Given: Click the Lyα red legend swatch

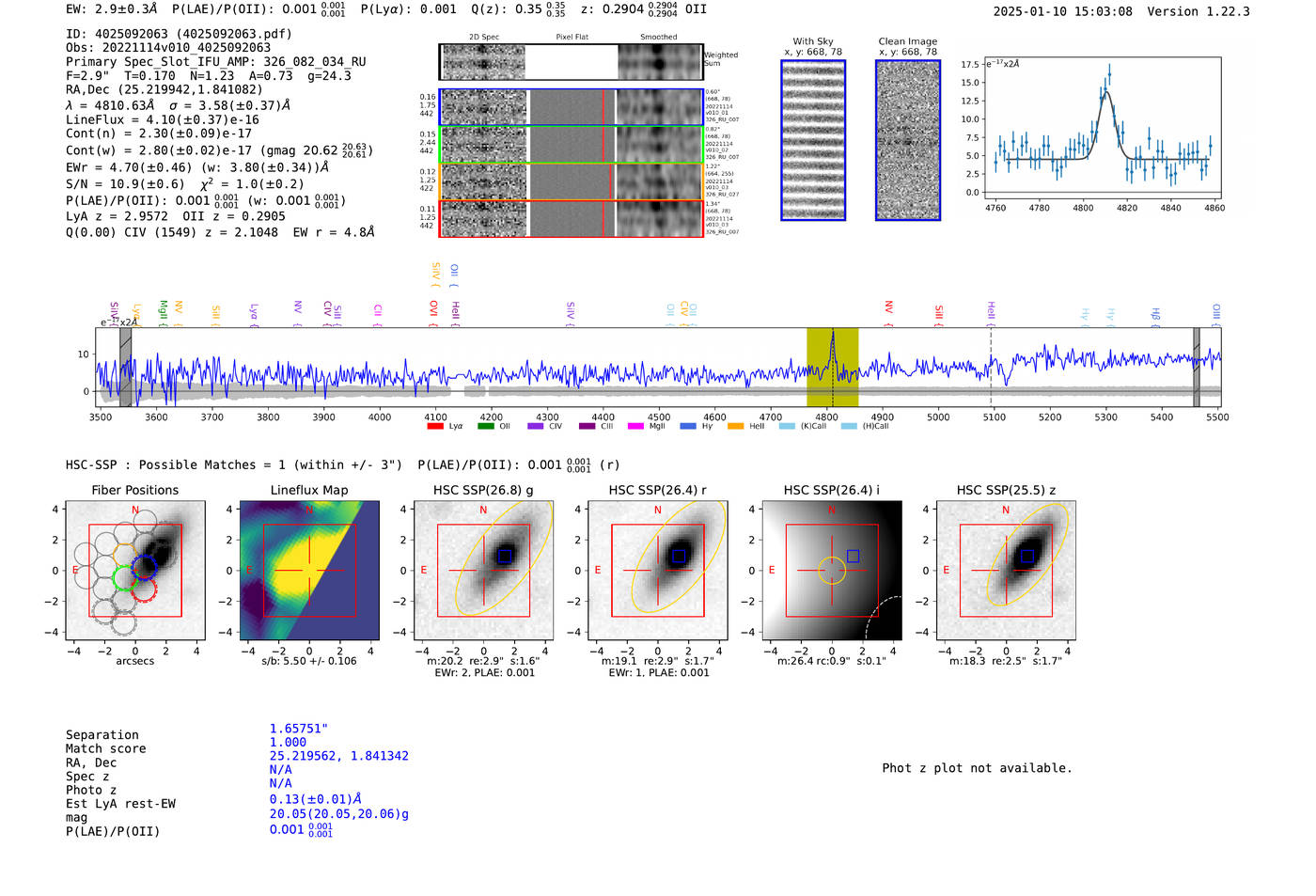Looking at the screenshot, I should [434, 426].
